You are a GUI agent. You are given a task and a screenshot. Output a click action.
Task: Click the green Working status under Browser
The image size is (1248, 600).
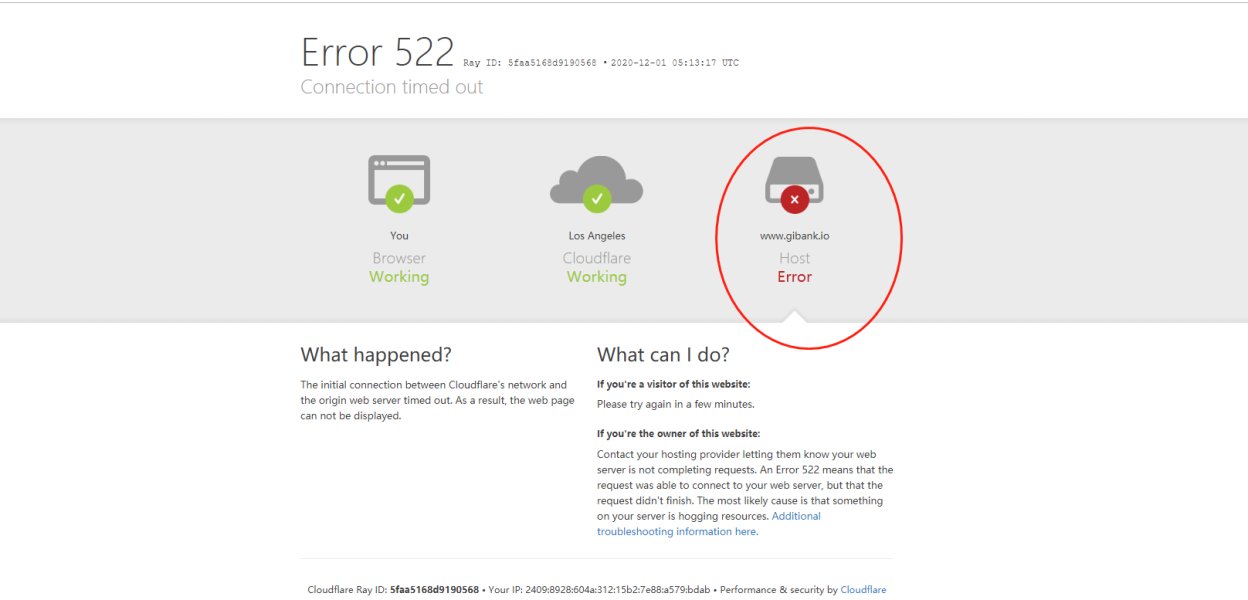click(399, 277)
